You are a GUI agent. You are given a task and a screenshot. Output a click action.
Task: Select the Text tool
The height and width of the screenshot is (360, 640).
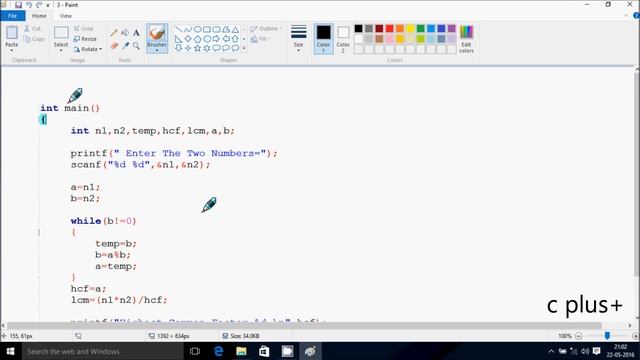click(x=136, y=33)
